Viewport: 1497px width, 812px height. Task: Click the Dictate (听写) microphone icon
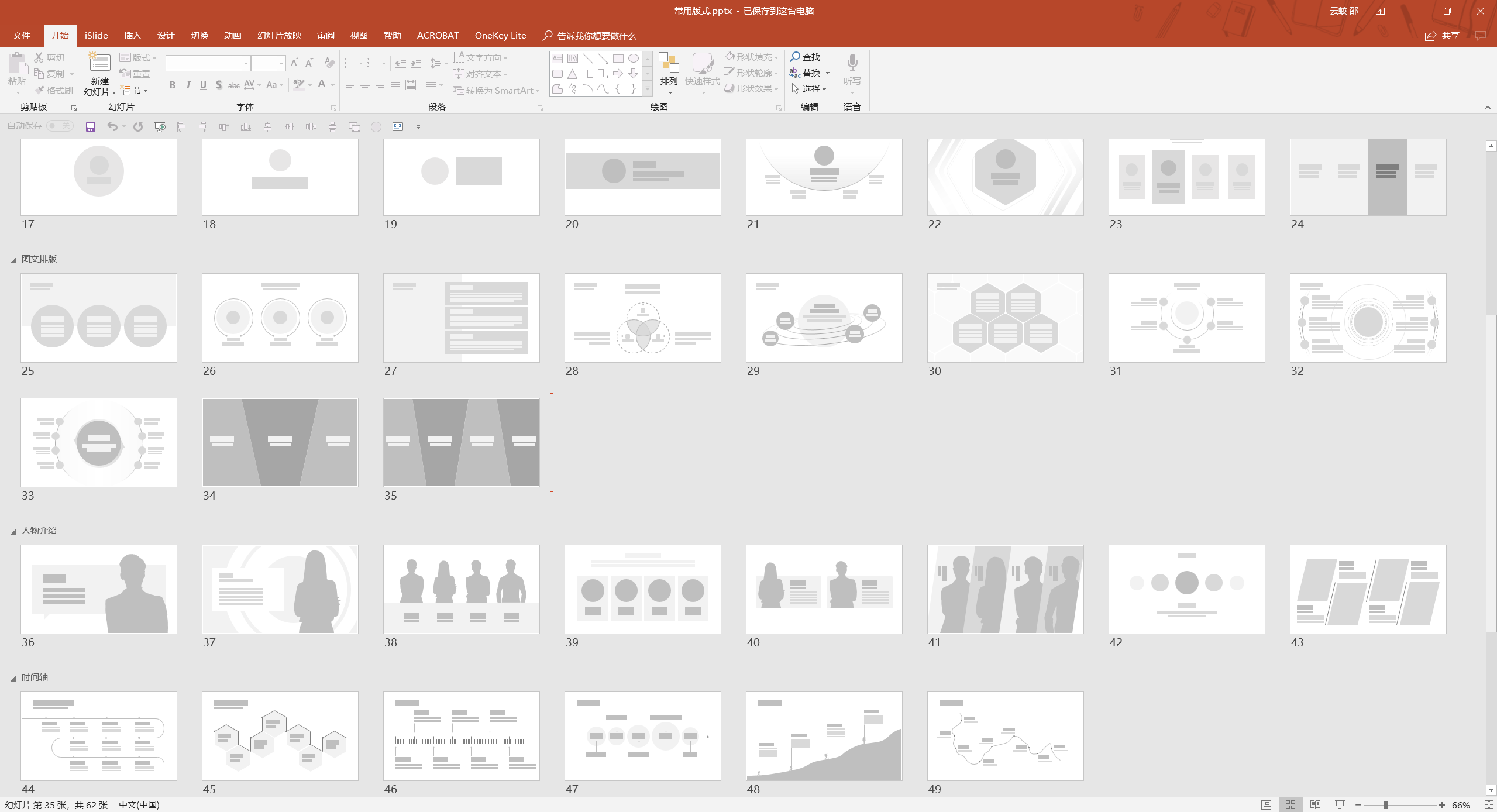pos(852,63)
